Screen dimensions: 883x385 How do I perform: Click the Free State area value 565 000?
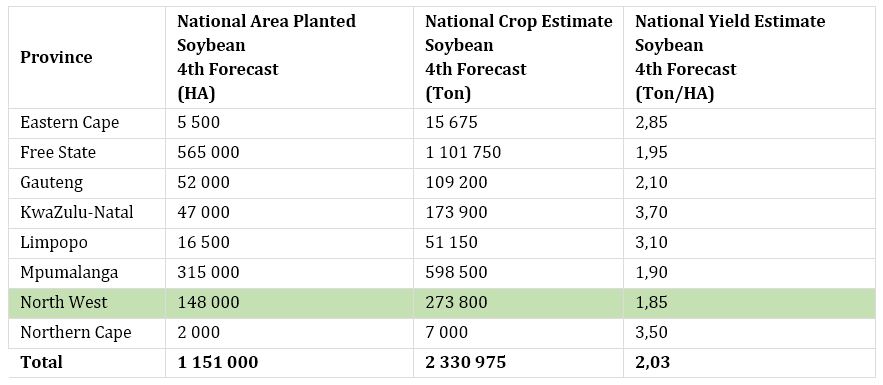[x=208, y=153]
